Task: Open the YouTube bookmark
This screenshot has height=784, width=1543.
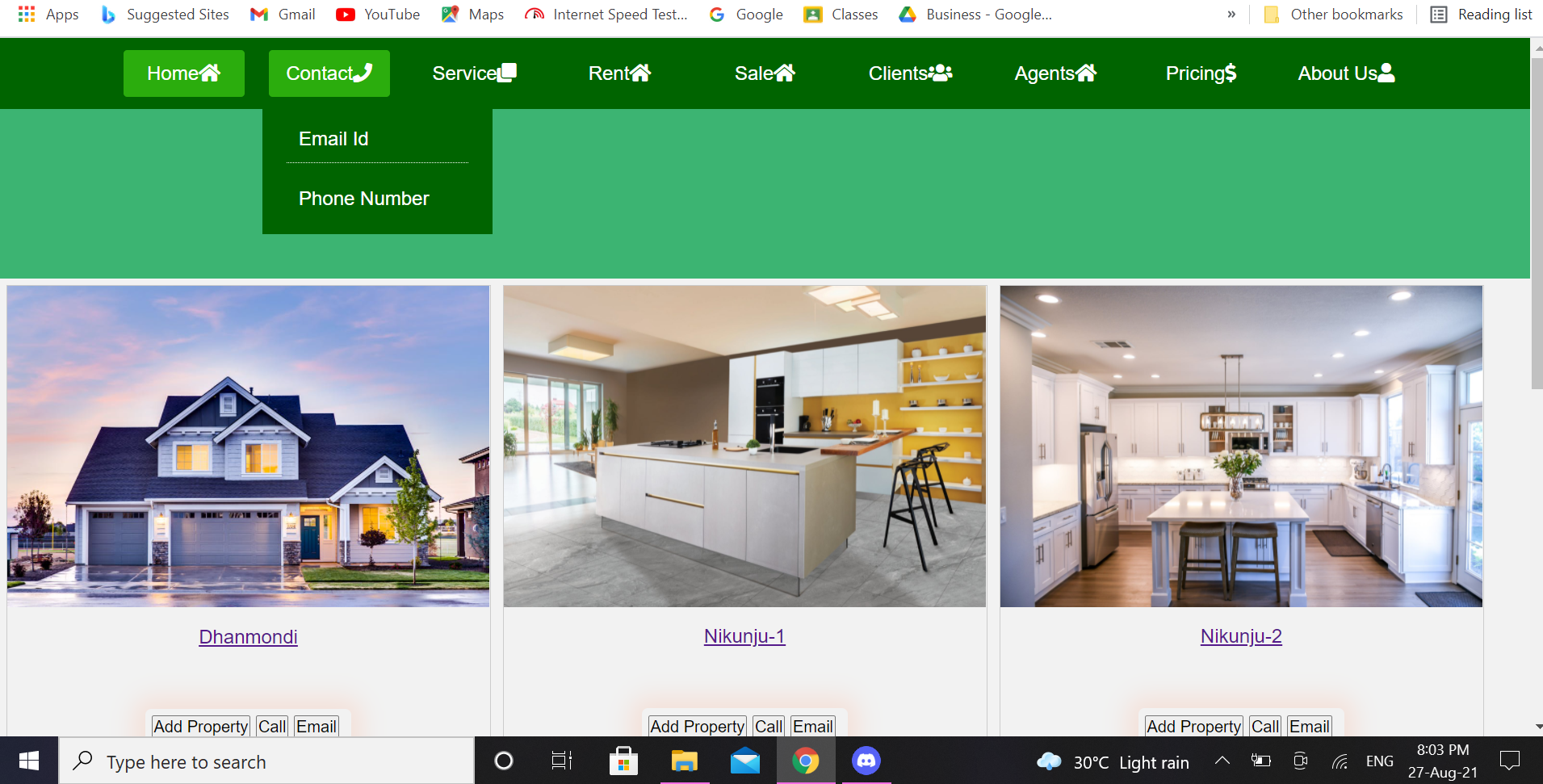Action: click(x=378, y=14)
